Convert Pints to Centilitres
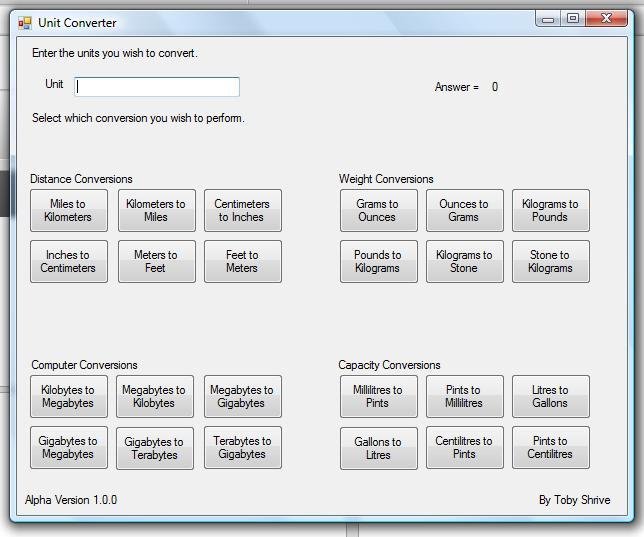Screen dimensions: 644x537 coord(551,447)
